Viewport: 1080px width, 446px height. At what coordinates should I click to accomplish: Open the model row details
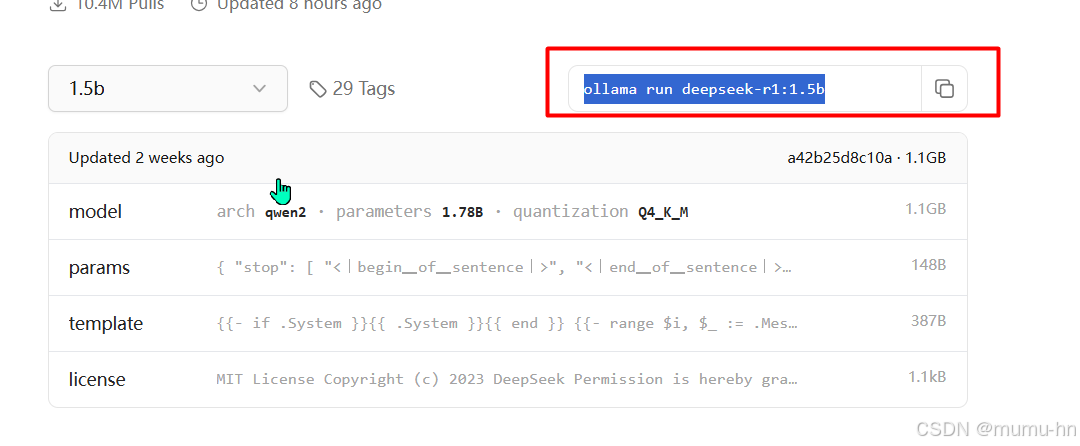(x=508, y=211)
